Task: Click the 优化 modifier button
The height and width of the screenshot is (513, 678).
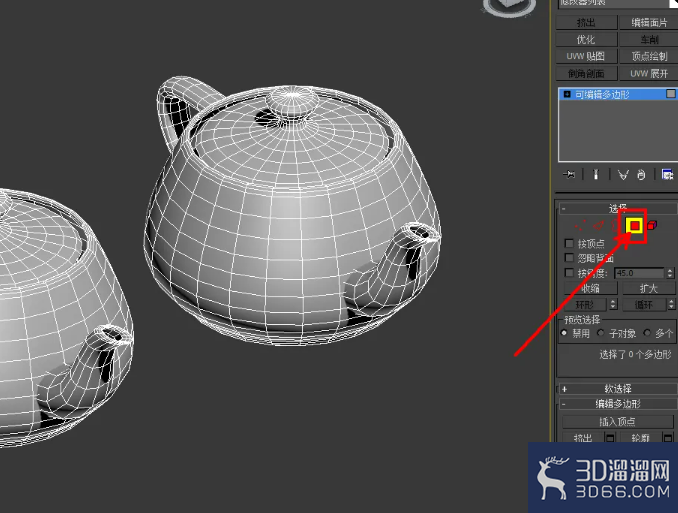Action: tap(586, 39)
